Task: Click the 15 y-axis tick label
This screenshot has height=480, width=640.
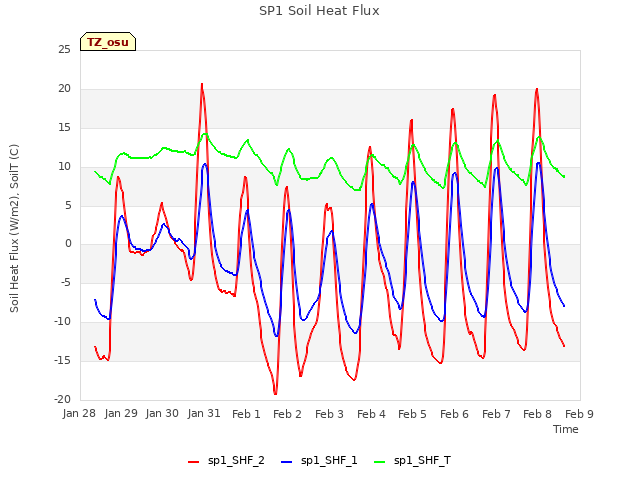Action: [64, 128]
